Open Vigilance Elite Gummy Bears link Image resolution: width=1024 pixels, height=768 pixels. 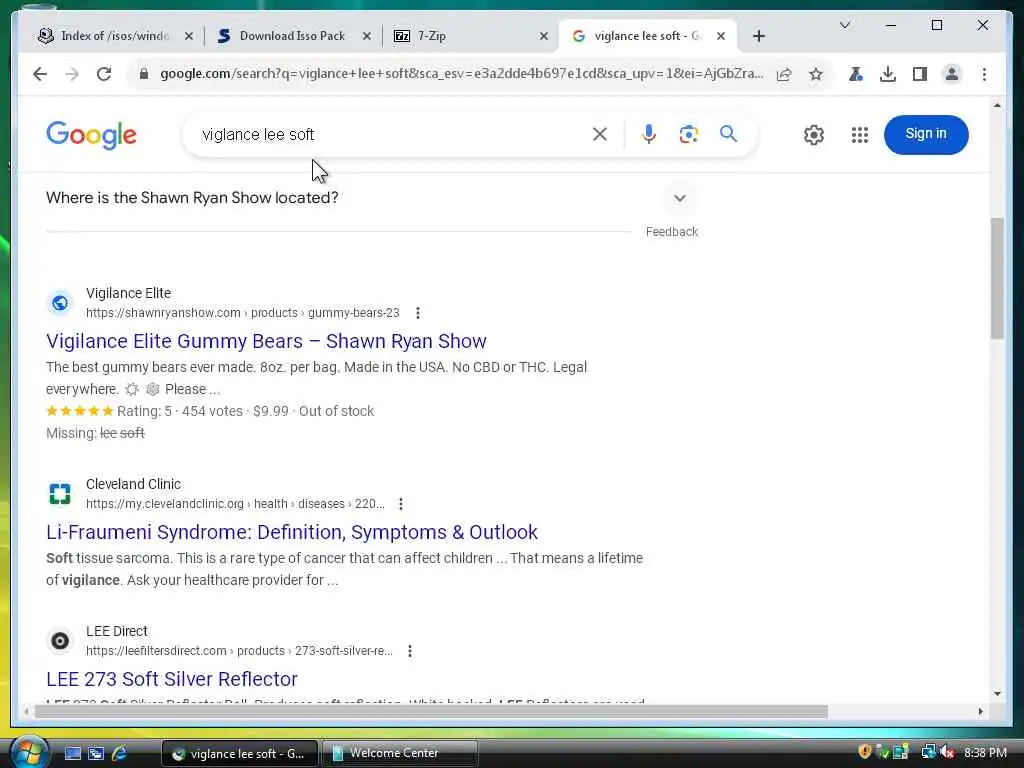pyautogui.click(x=266, y=342)
